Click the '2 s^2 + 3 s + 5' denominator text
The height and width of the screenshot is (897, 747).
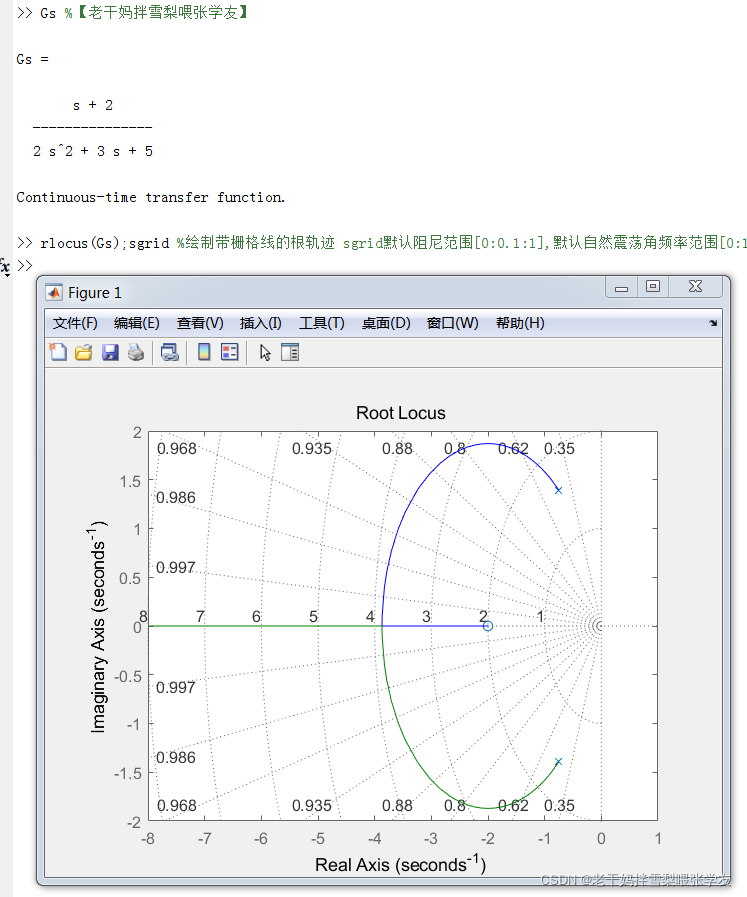click(93, 151)
